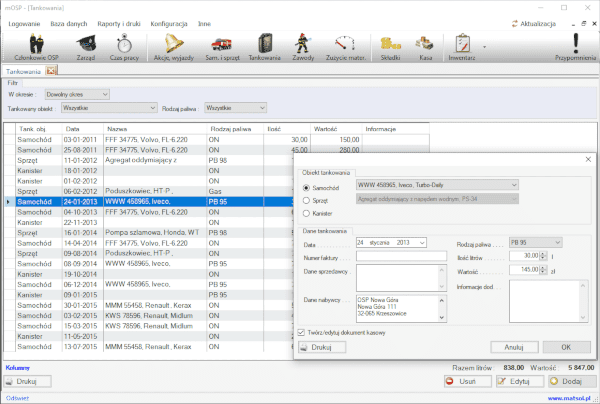Open Sam. i sprzęt fire truck module
Screen dimensions: 600x404
click(x=222, y=47)
